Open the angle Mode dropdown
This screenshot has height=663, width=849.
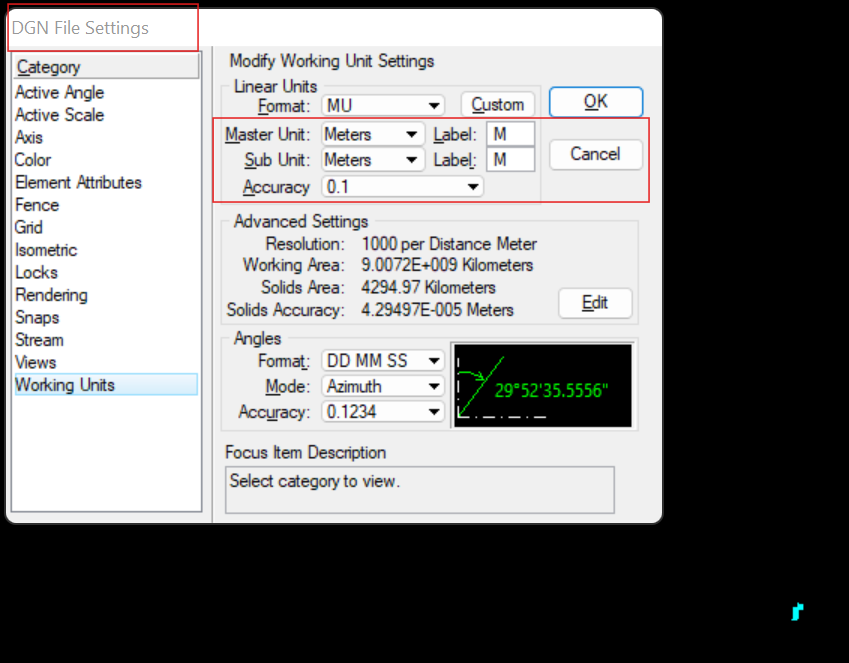coord(382,386)
